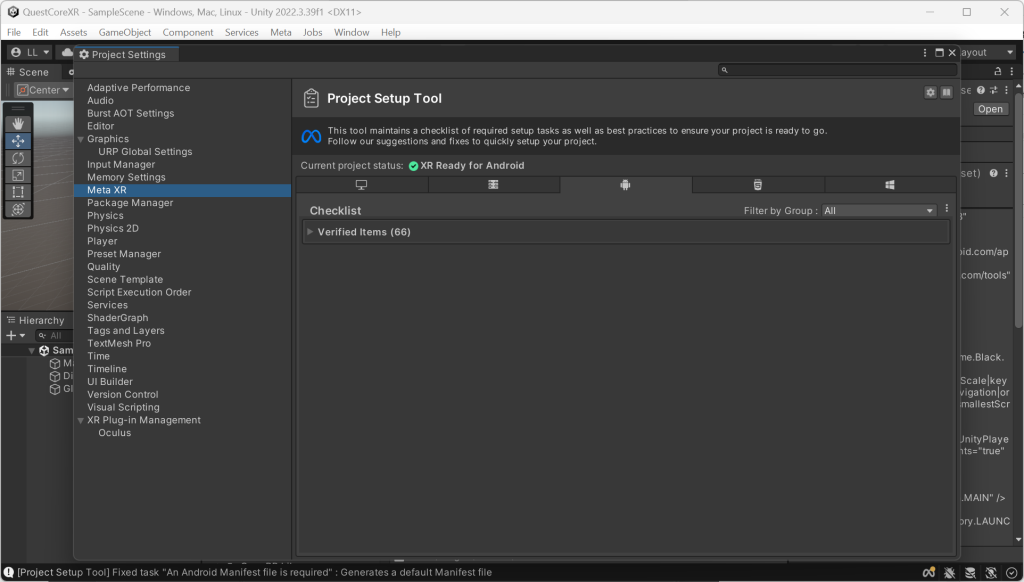Select the Scale tool in Scene toolbar
The width and height of the screenshot is (1024, 582).
18,174
